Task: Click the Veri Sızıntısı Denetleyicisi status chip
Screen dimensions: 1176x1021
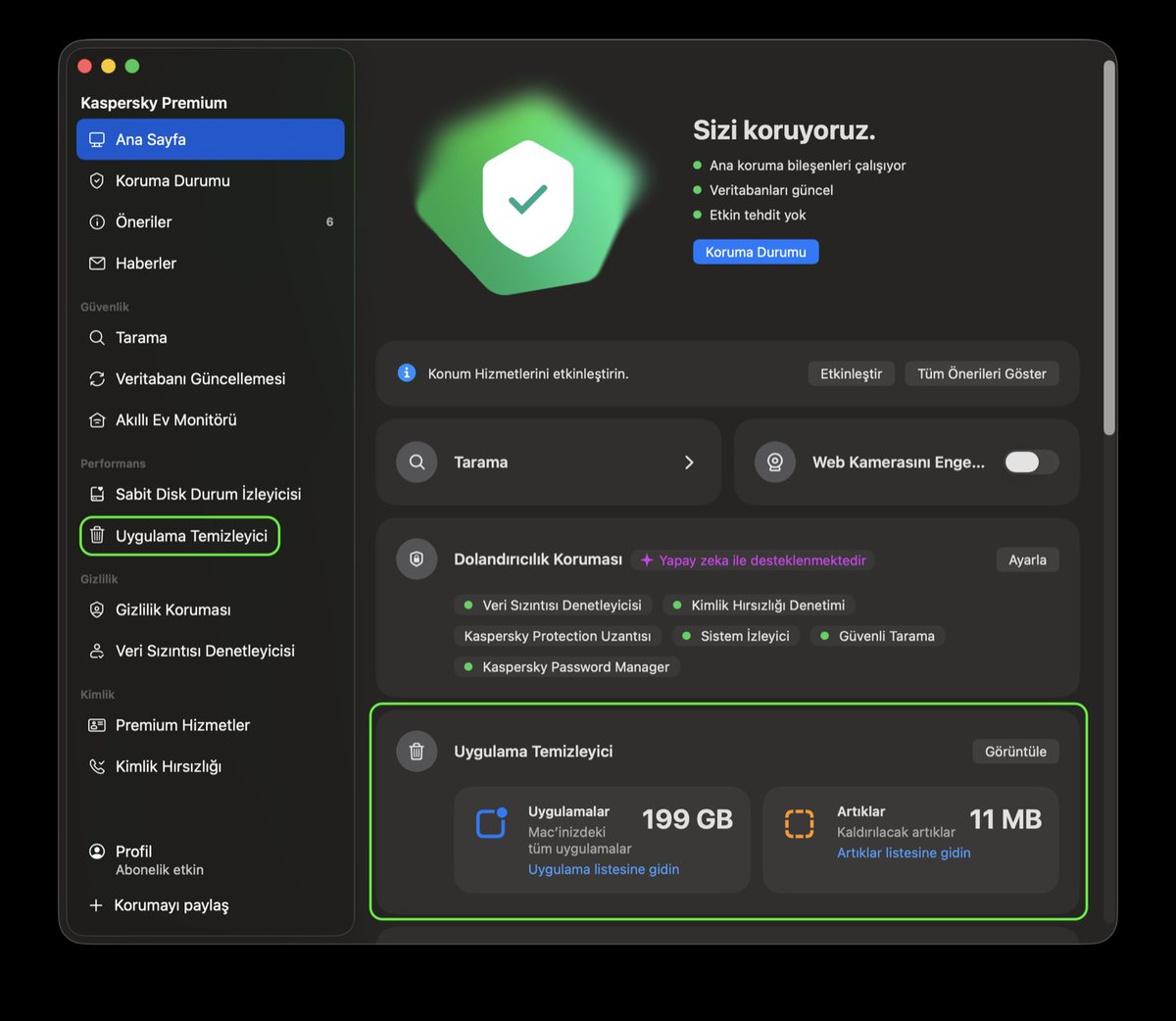Action: (553, 605)
